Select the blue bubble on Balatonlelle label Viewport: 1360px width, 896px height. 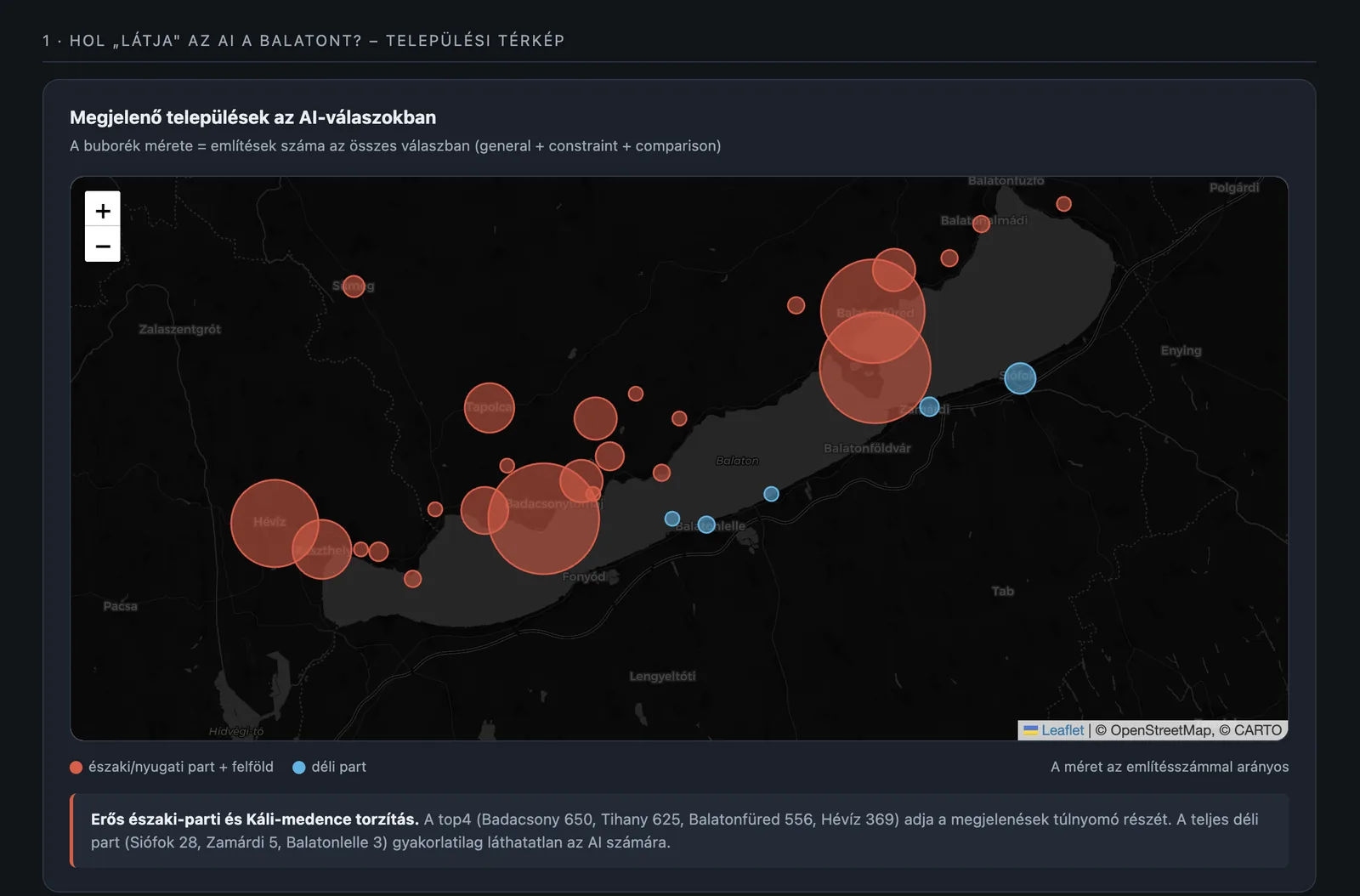[x=706, y=525]
